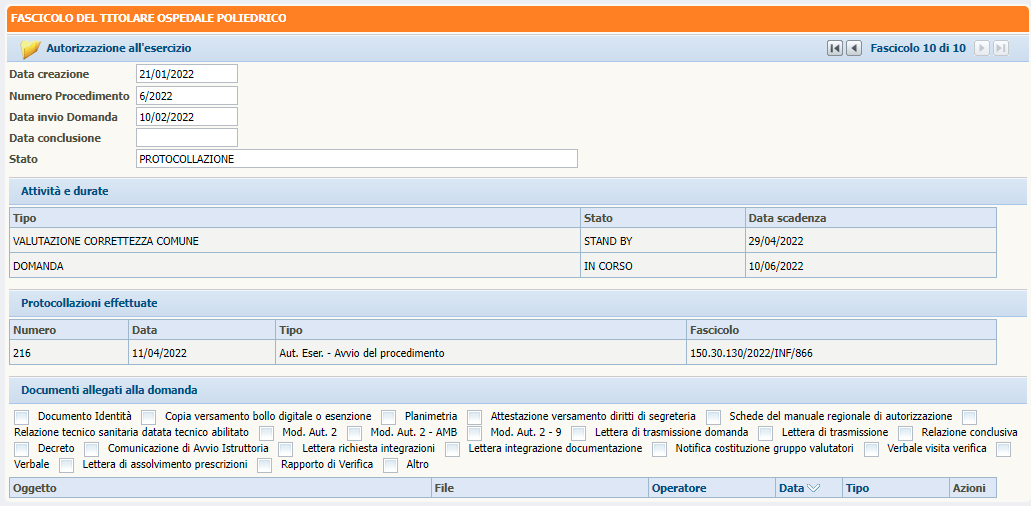Check the Verbale visita verifica box
Image resolution: width=1033 pixels, height=506 pixels.
point(872,449)
